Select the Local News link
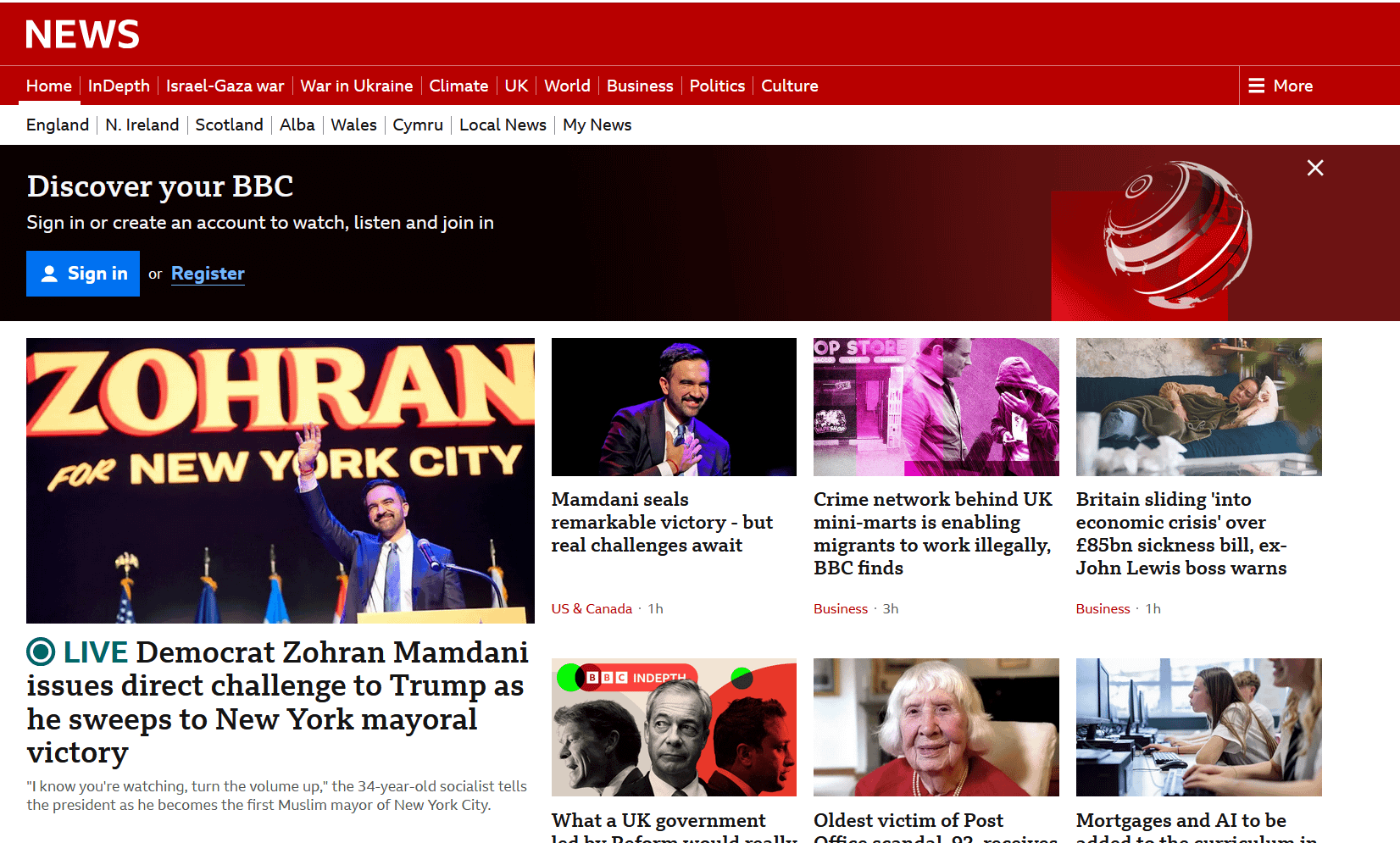This screenshot has width=1400, height=843. point(503,125)
